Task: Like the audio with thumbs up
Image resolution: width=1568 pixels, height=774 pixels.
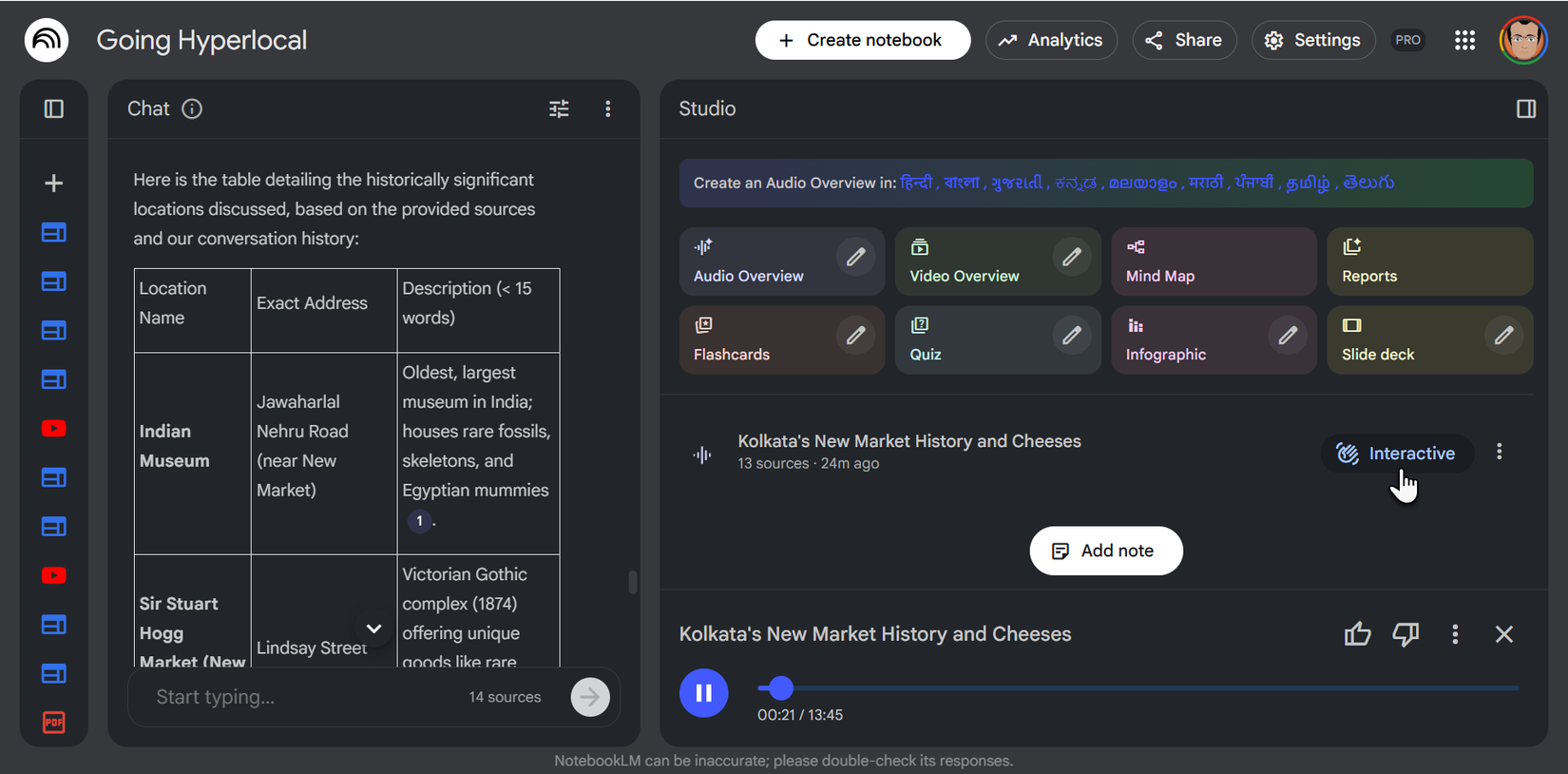Action: [x=1357, y=634]
